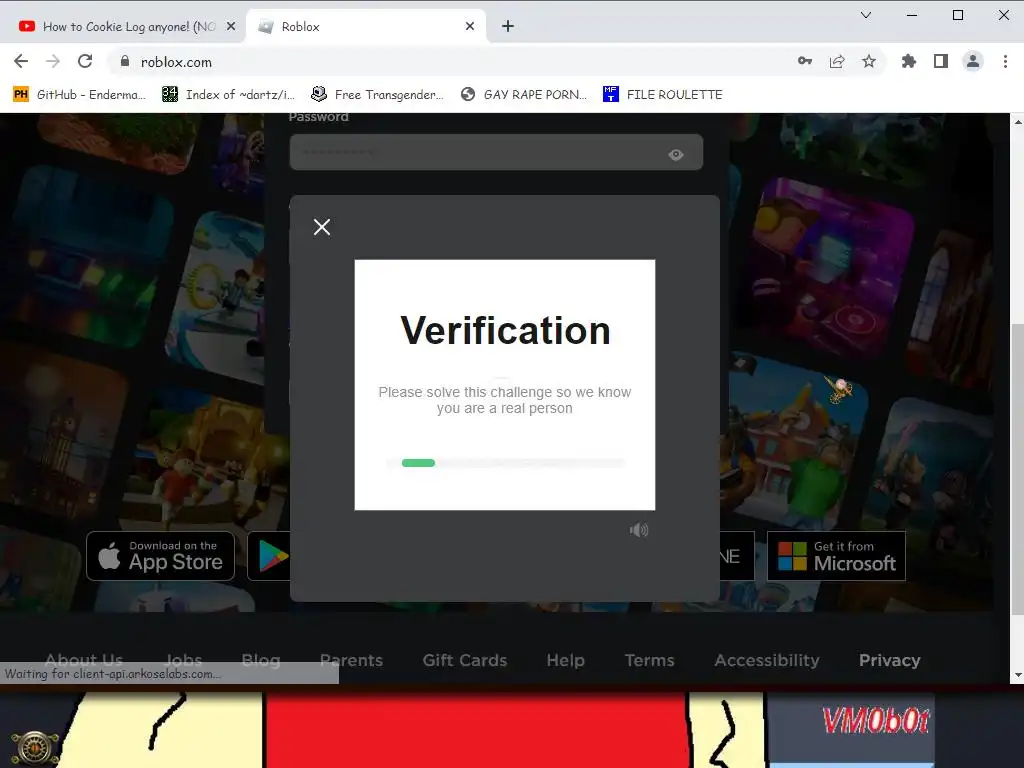
Task: Close the Roblox tab
Action: pyautogui.click(x=470, y=26)
